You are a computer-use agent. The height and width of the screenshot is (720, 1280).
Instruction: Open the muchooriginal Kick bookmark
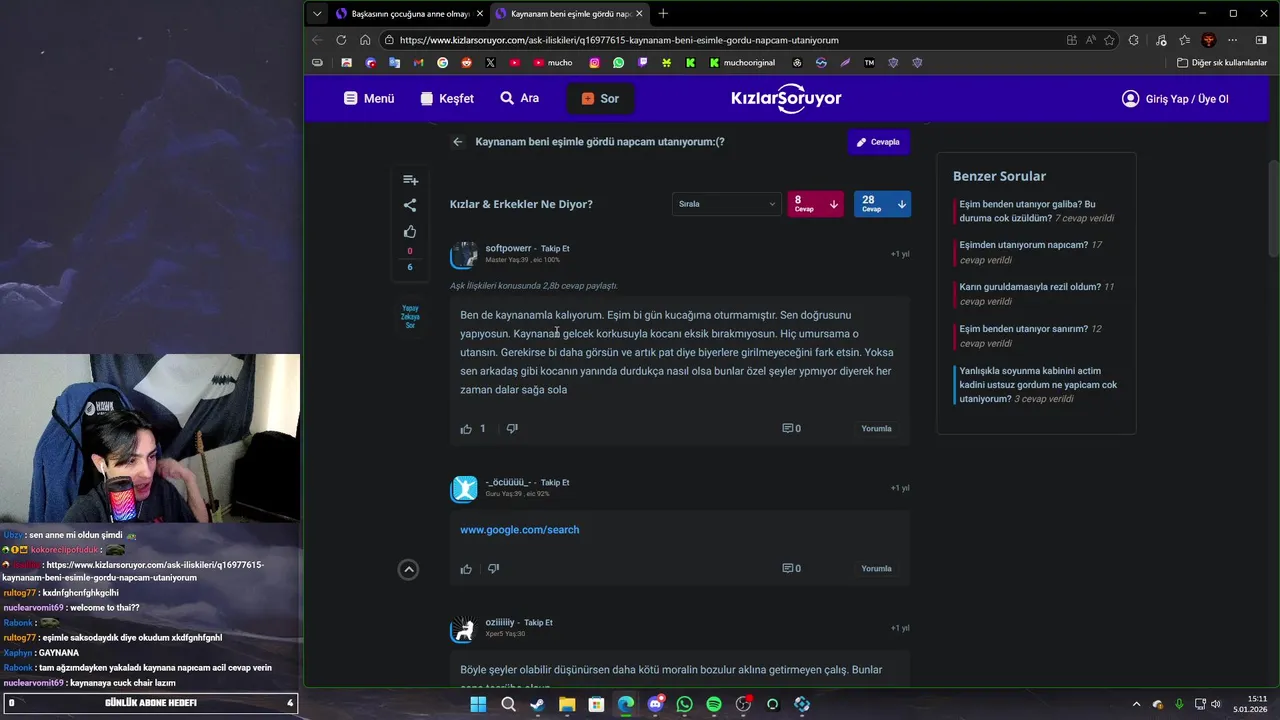(742, 62)
